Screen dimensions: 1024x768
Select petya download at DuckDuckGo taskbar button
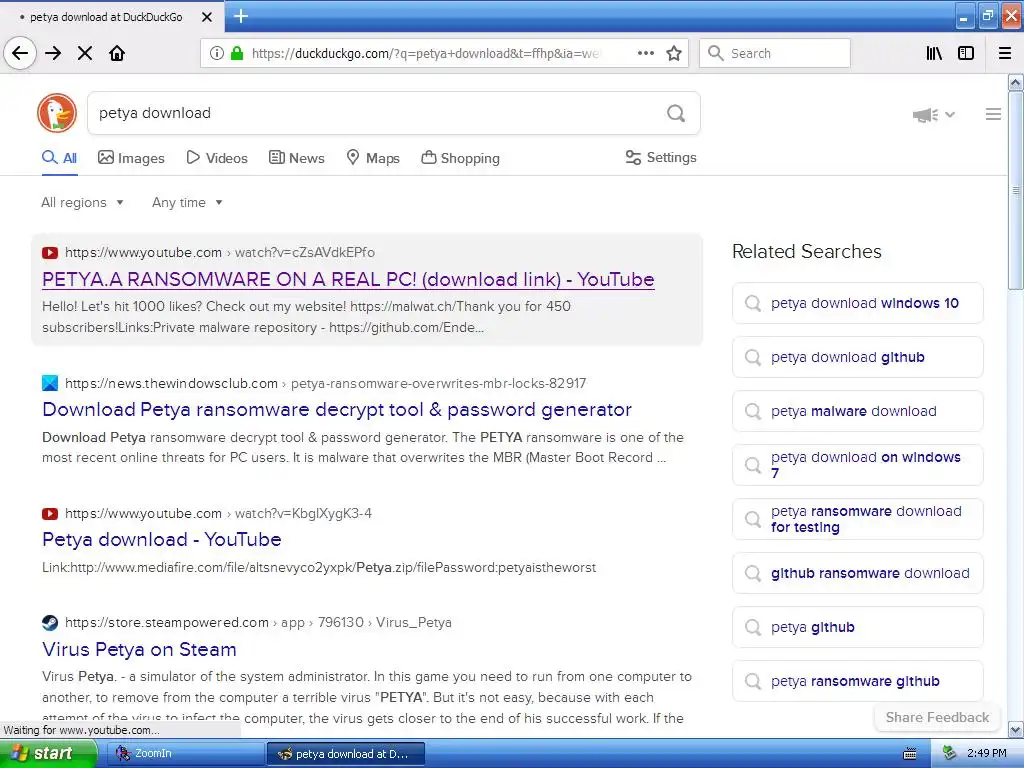point(345,754)
